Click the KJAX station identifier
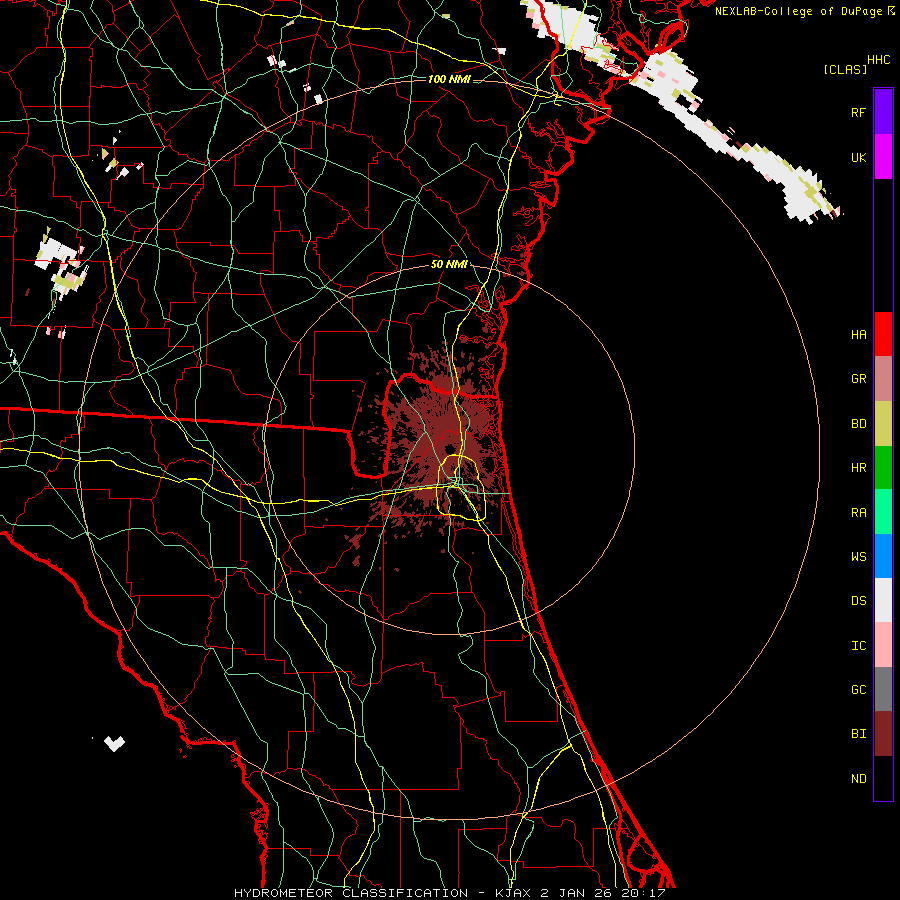Screen dimensions: 900x900 coord(515,893)
